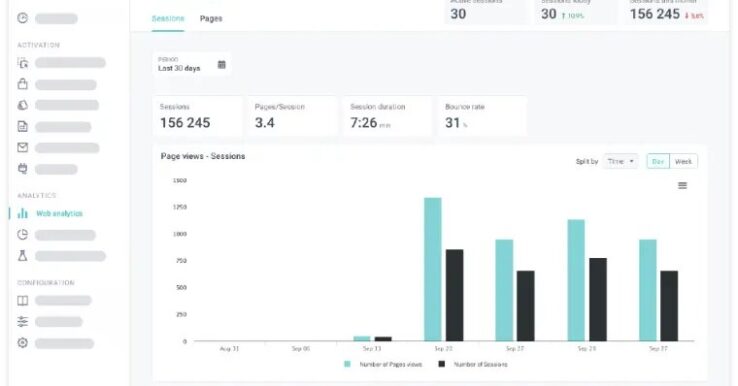Click the Activation section heading
The image size is (738, 386).
tap(39, 45)
